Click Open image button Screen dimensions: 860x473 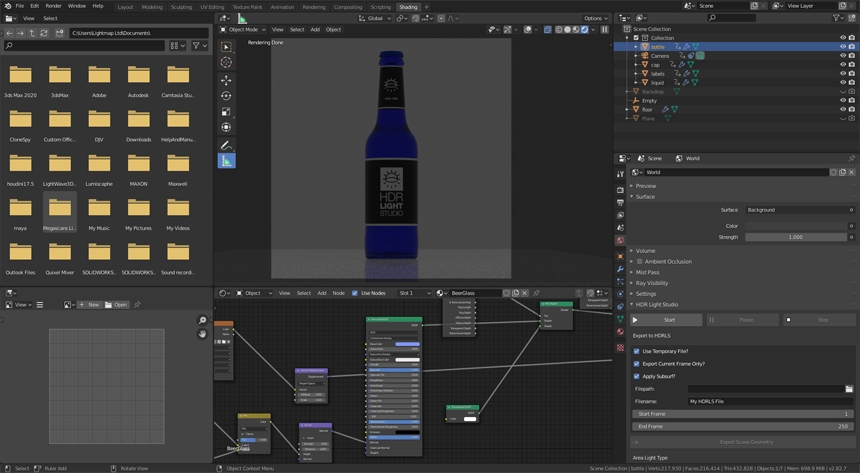116,305
